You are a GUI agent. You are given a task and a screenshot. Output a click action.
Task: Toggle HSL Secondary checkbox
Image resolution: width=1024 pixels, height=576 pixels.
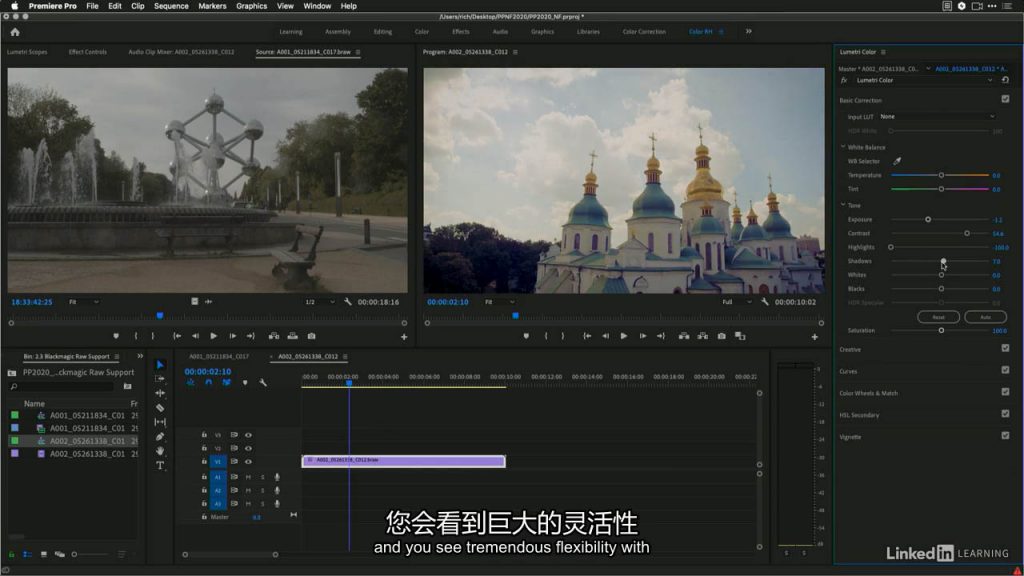pos(1005,413)
